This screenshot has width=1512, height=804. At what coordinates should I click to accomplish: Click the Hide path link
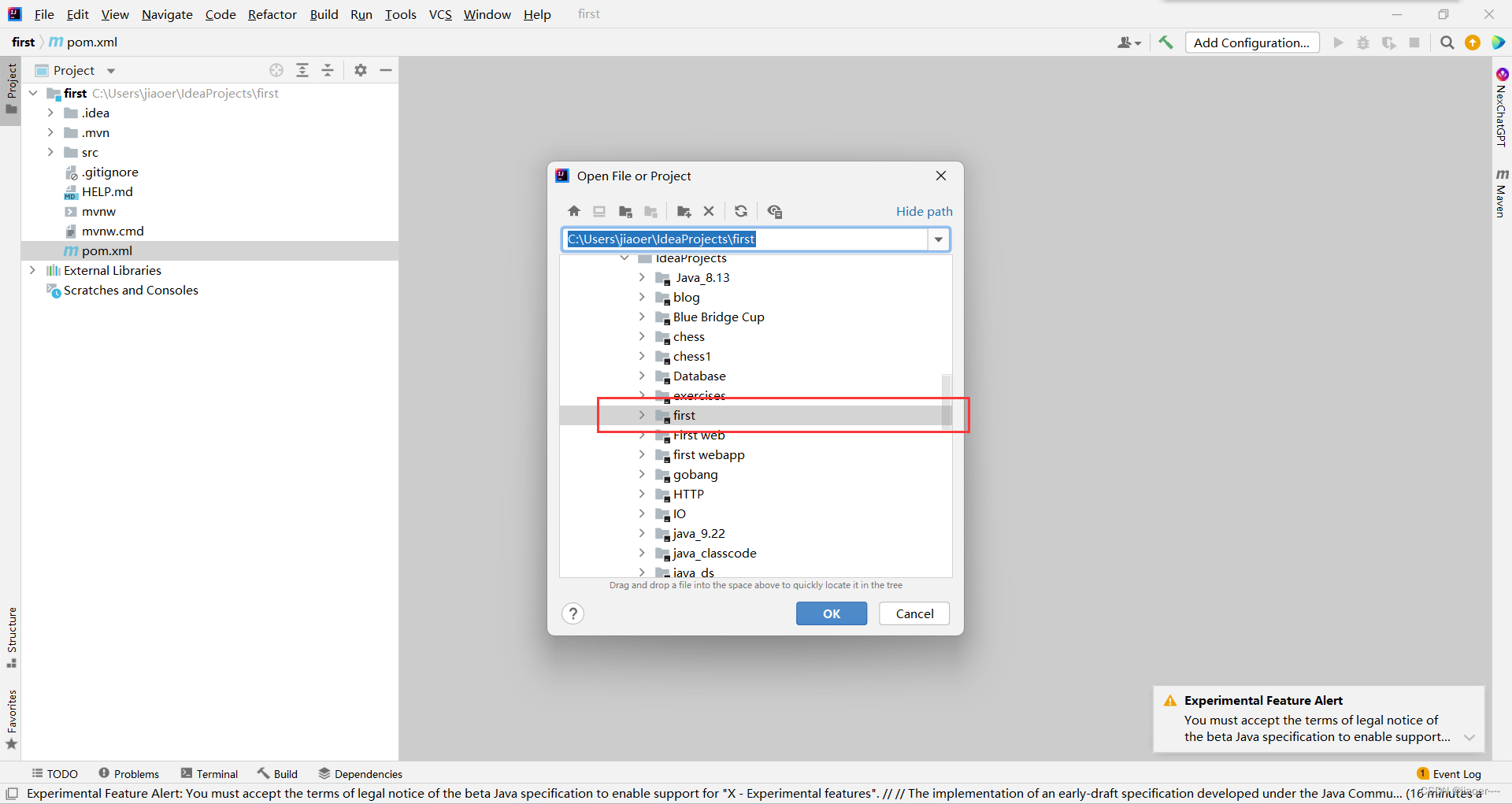[925, 211]
